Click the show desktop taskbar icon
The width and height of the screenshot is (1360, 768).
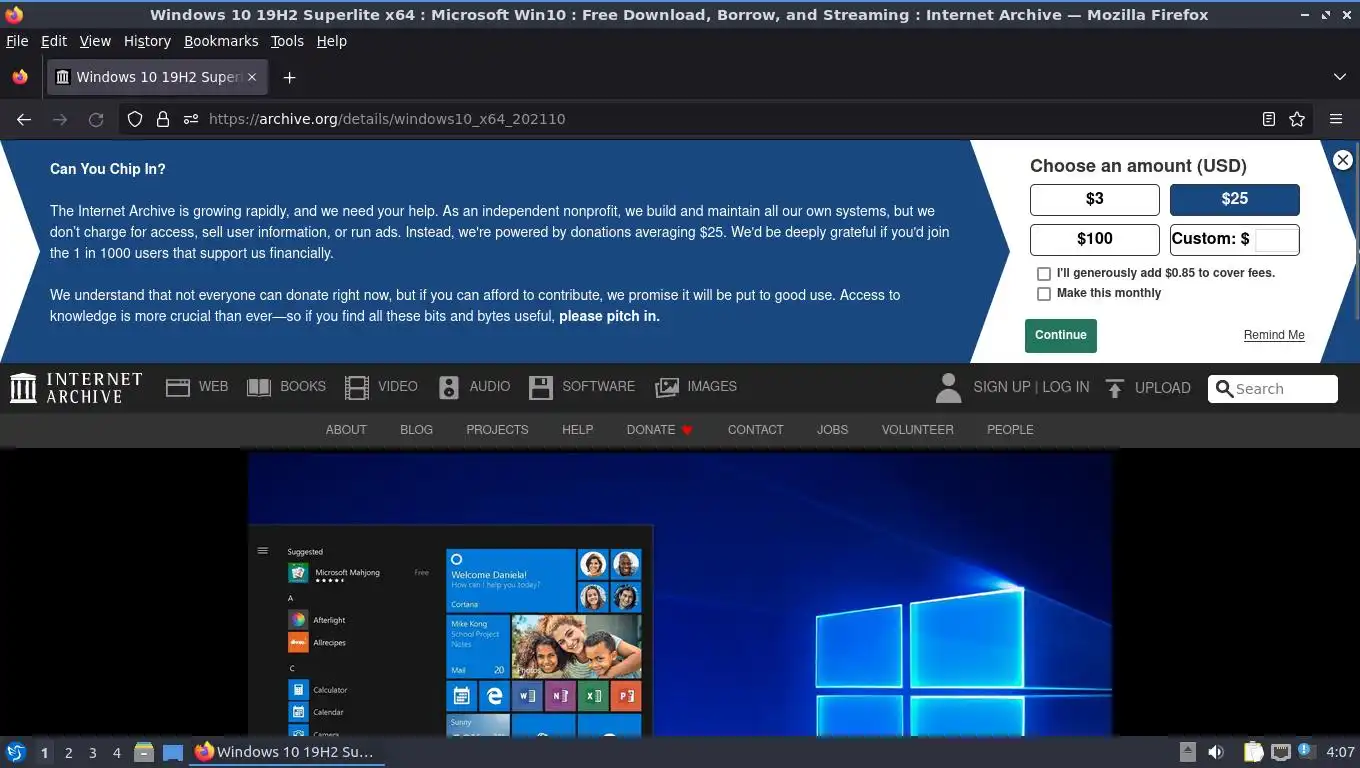point(173,752)
